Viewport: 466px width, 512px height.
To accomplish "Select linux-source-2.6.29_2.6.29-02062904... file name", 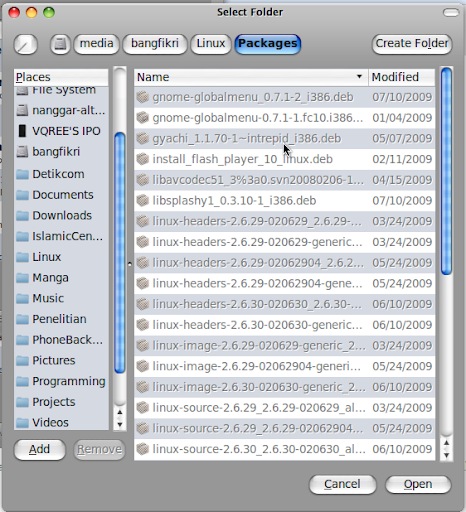I will coord(258,428).
